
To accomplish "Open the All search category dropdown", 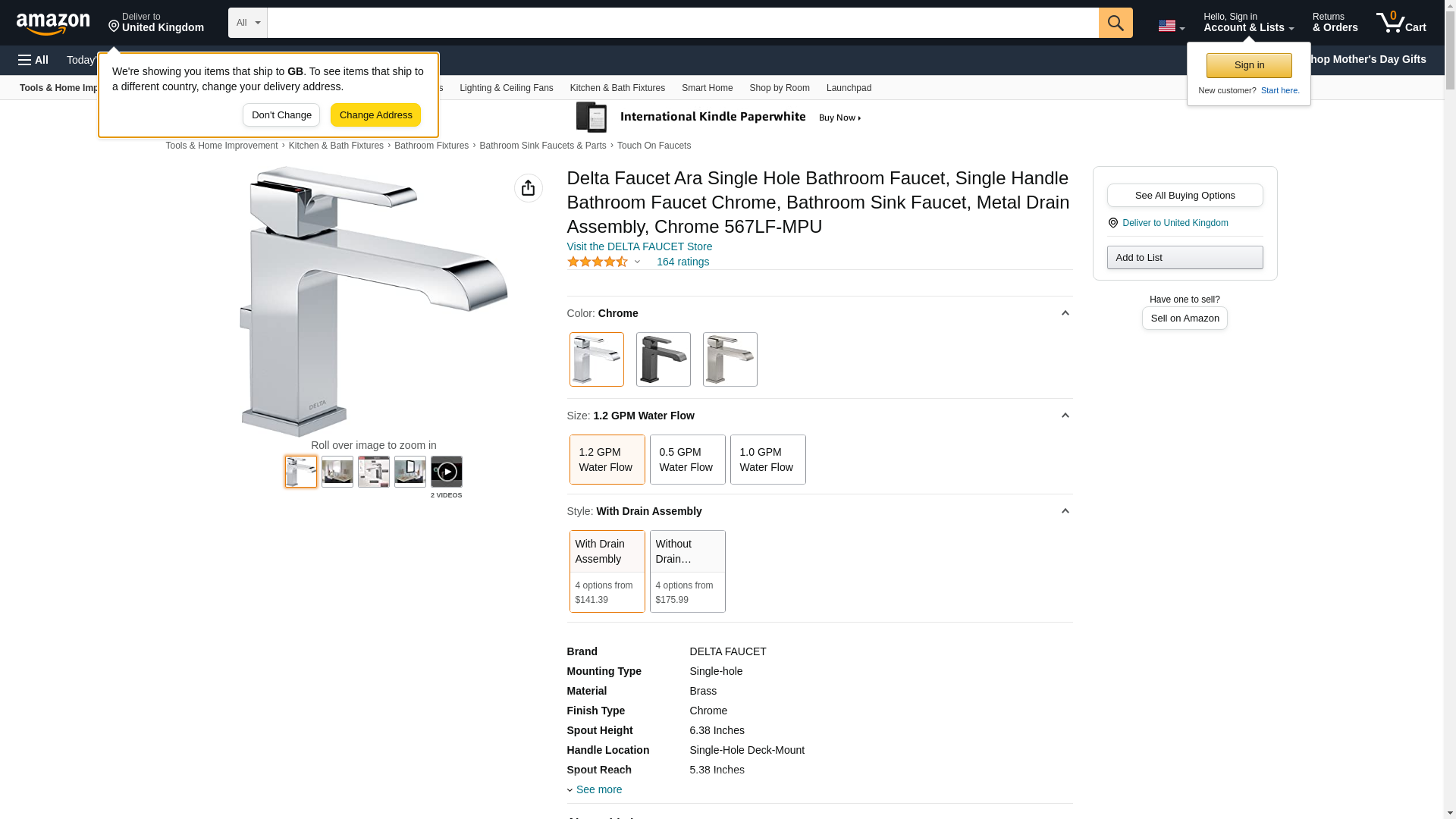I will 247,23.
